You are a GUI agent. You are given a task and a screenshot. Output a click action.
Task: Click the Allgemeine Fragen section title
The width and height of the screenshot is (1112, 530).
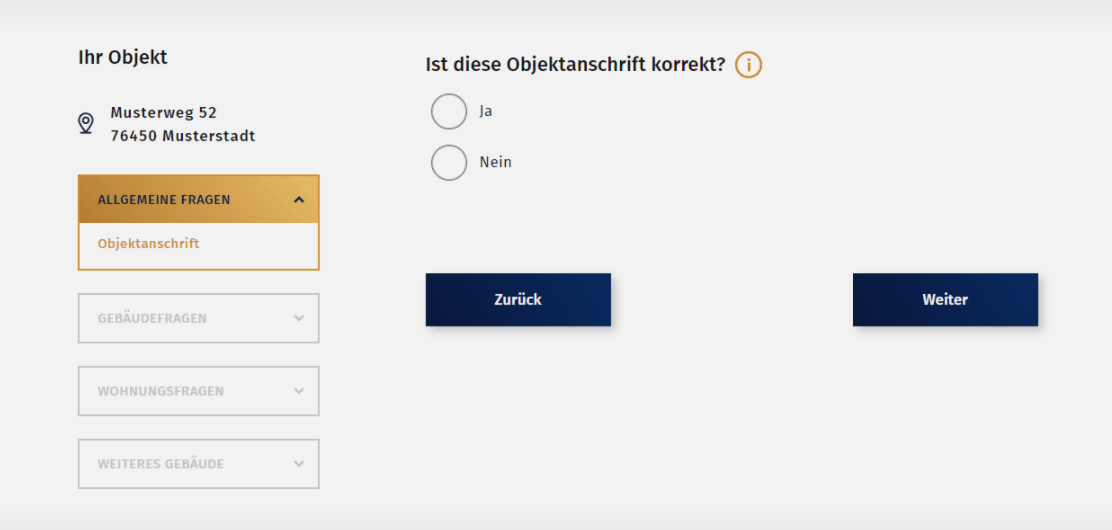click(164, 200)
